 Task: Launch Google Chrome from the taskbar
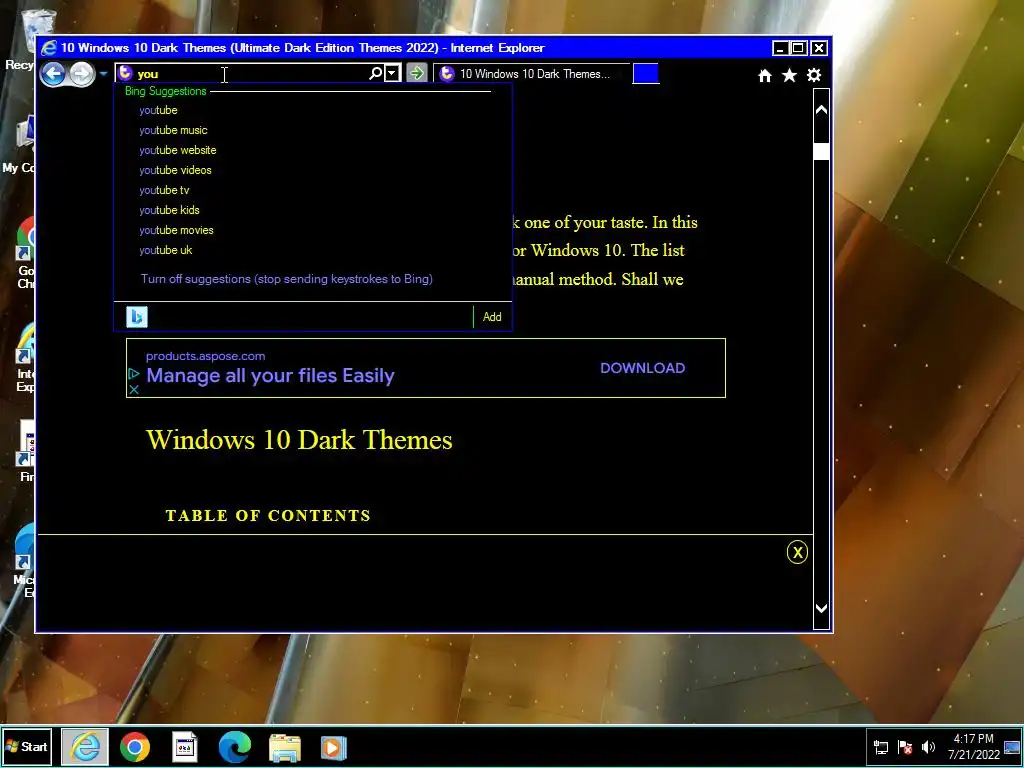pyautogui.click(x=135, y=747)
